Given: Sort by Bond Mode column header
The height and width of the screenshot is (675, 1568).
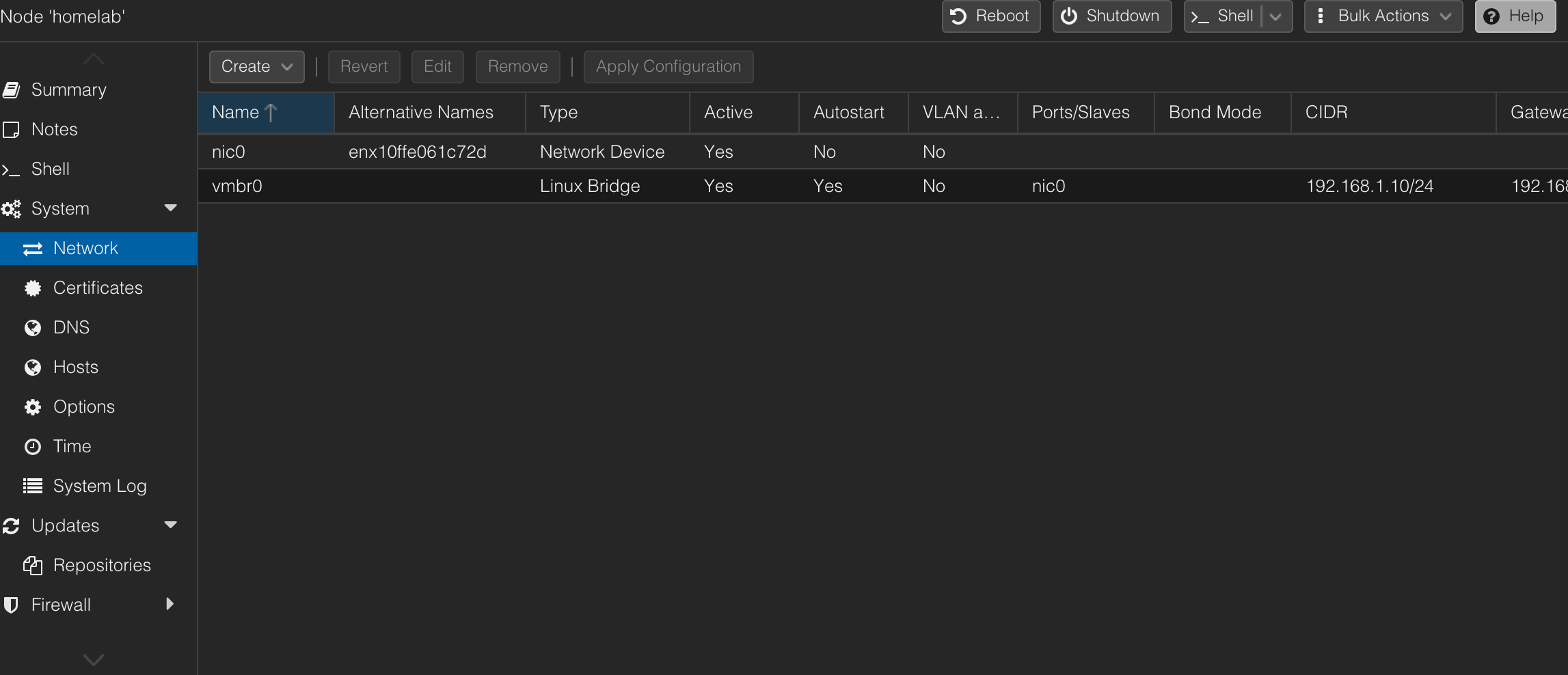Looking at the screenshot, I should 1223,113.
